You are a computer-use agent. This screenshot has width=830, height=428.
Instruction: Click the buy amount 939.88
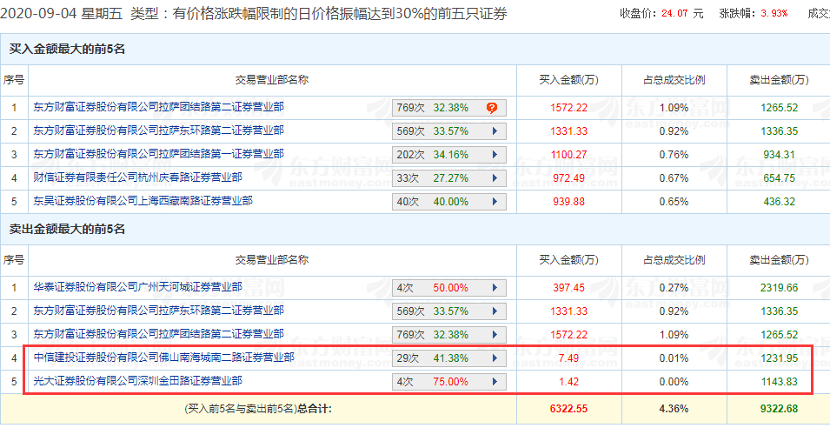pyautogui.click(x=569, y=202)
